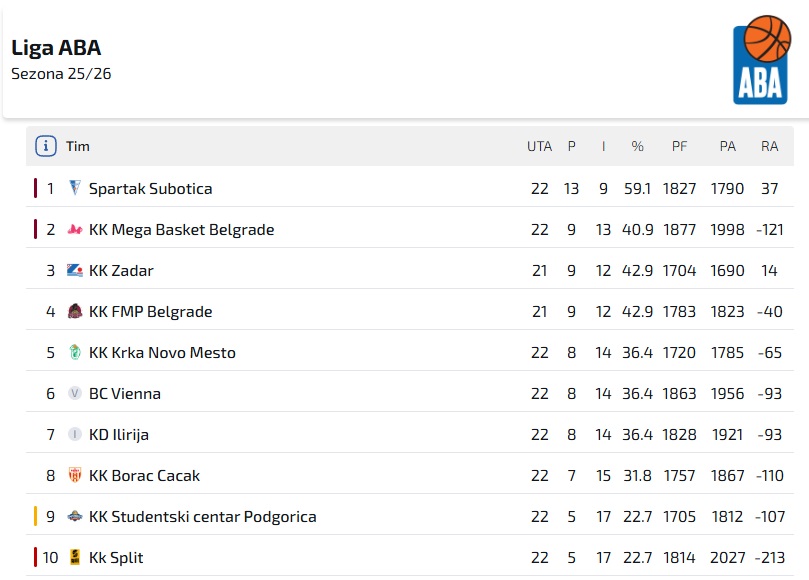
Task: Click the KK Mega Basket Belgrade logo
Action: 75,229
